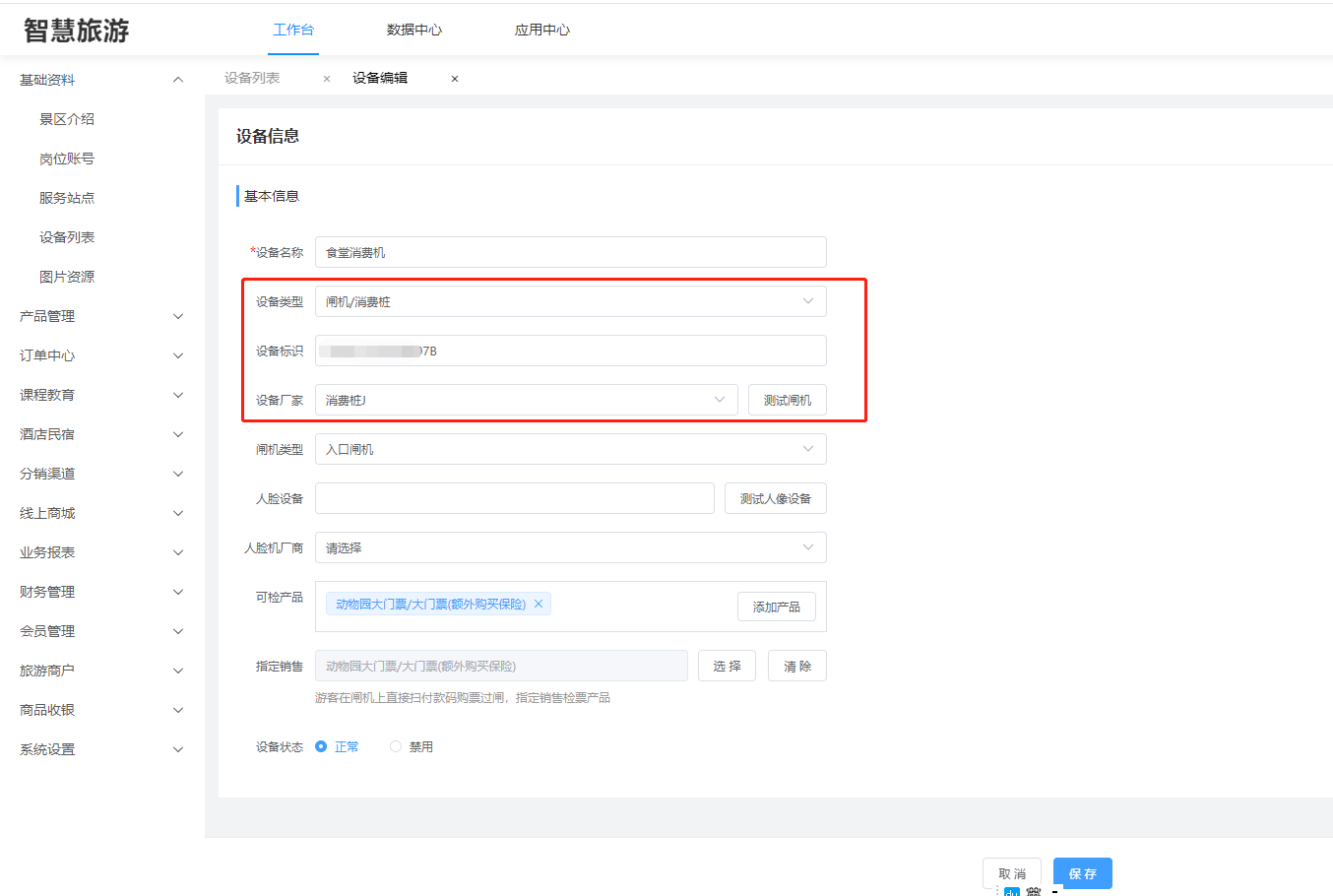Open the 设备厂家 dropdown
This screenshot has width=1333, height=896.
(x=526, y=400)
